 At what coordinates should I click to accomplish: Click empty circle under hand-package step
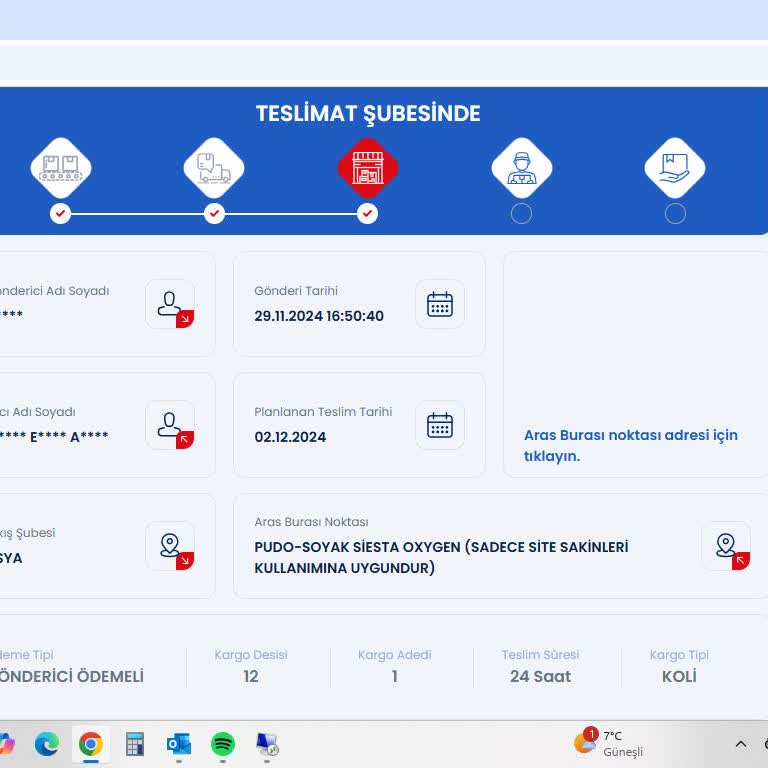(x=675, y=214)
